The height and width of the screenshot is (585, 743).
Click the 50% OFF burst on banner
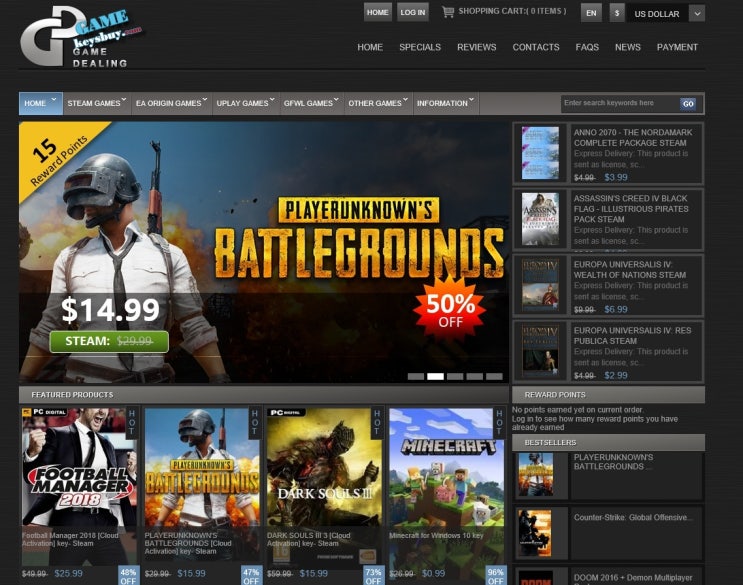(x=450, y=309)
